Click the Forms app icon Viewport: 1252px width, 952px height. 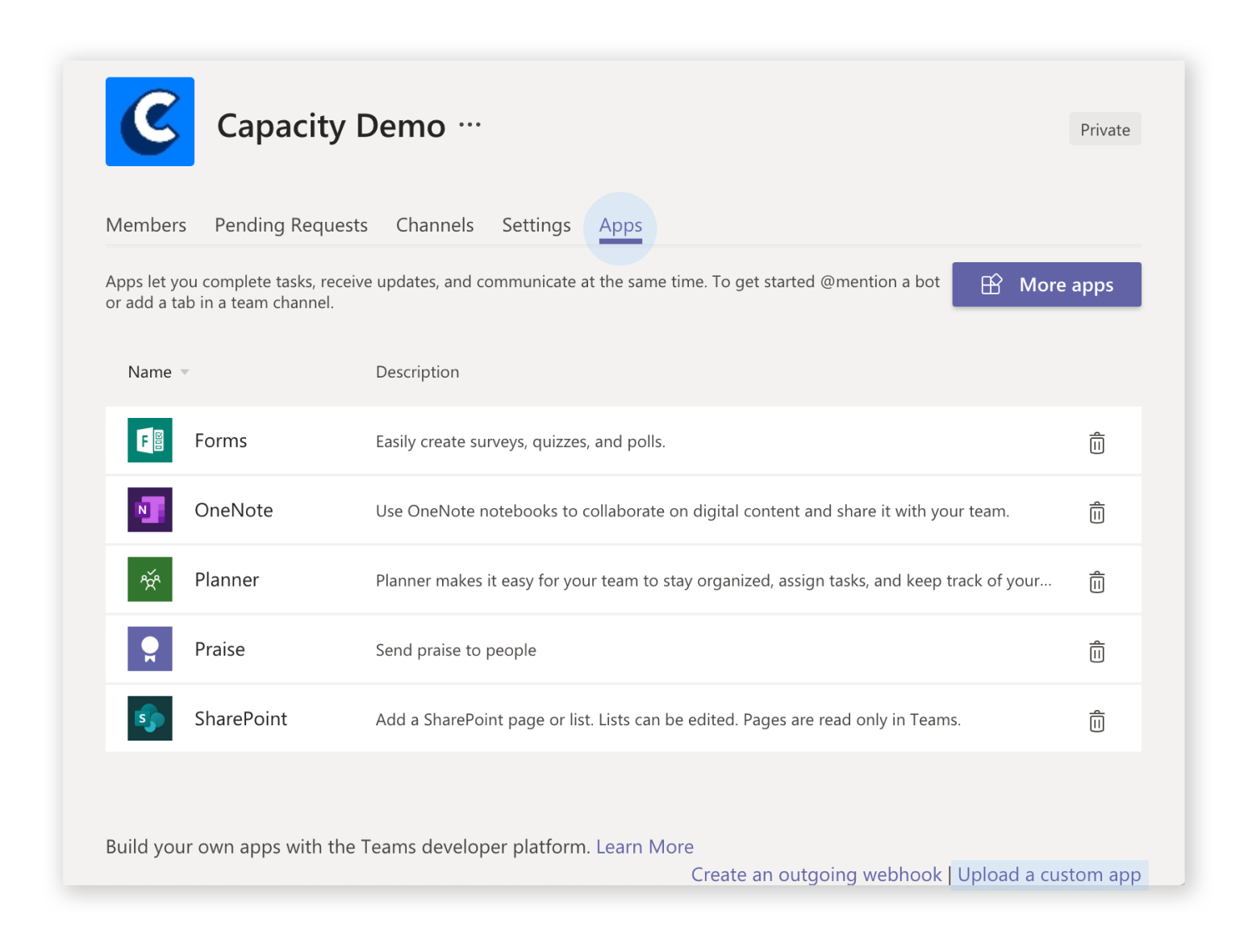point(150,441)
